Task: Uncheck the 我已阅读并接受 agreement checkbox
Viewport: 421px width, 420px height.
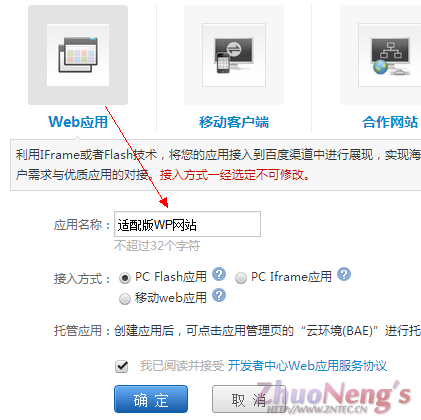Action: [122, 366]
